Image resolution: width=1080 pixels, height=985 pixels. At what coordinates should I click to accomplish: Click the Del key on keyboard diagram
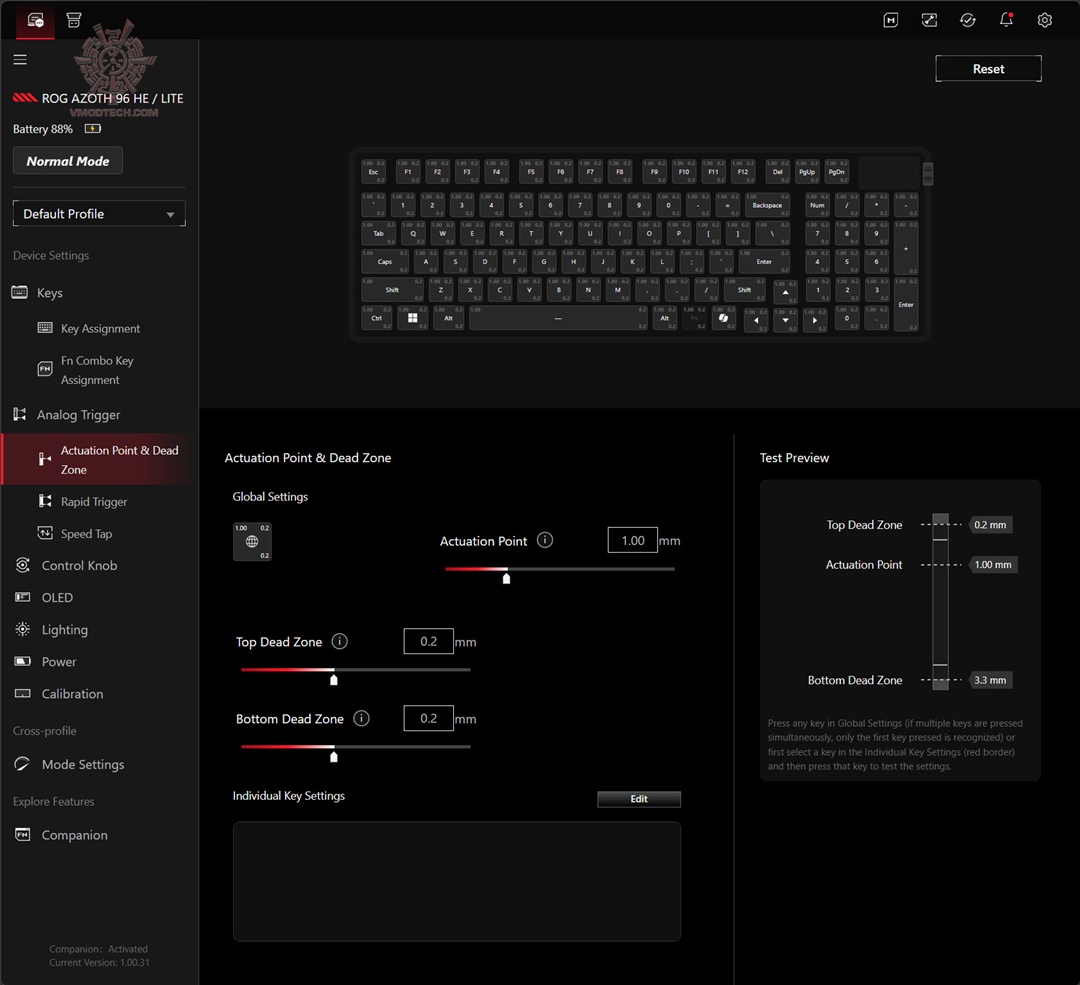pyautogui.click(x=778, y=172)
